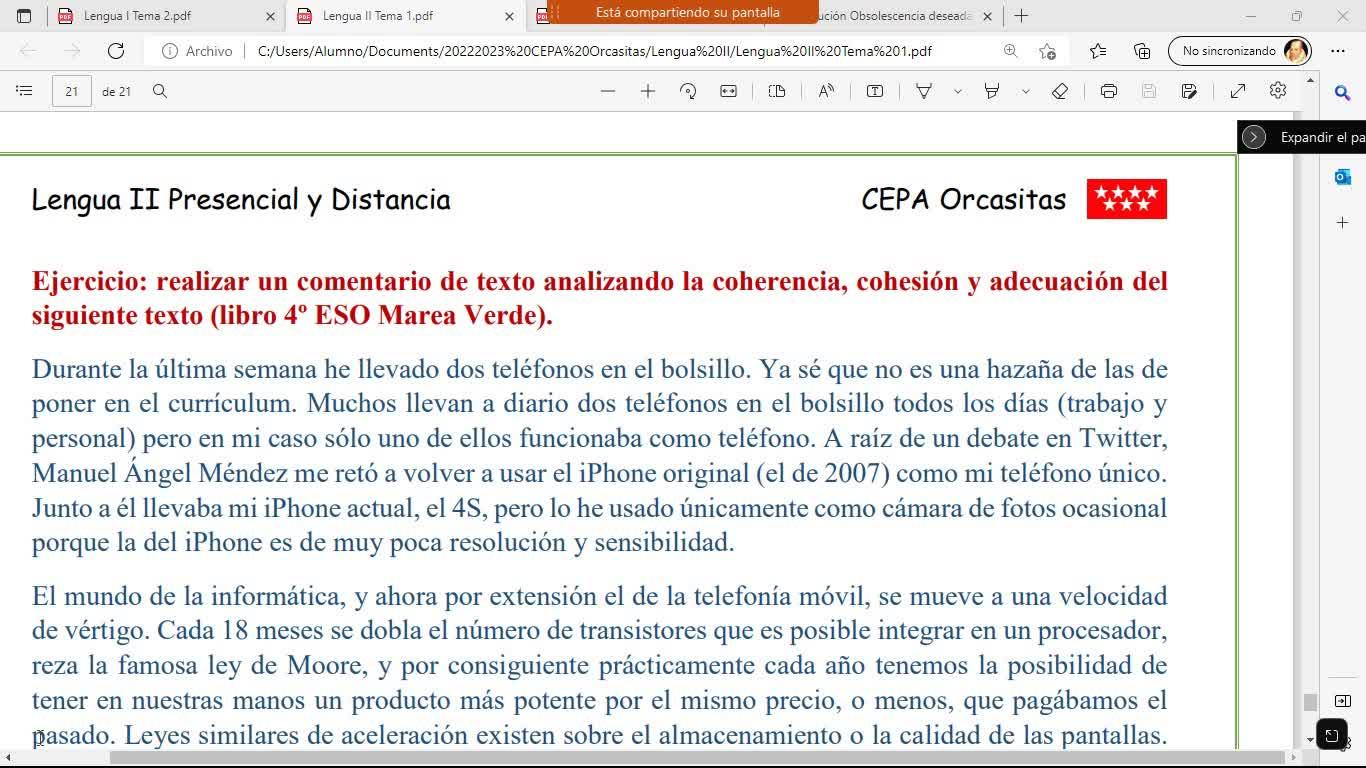Expand the Highlight color options
Viewport: 1366px width, 768px height.
(x=1026, y=91)
